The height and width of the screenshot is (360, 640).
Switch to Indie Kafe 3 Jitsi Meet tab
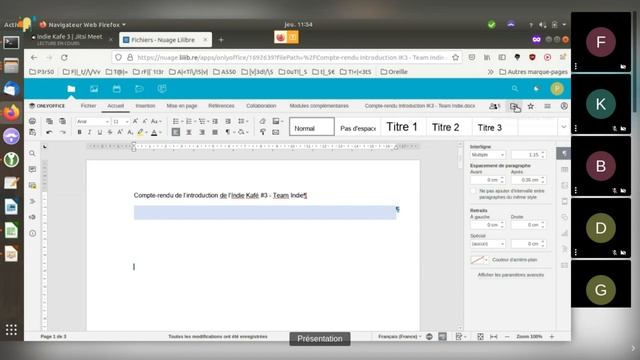69,39
